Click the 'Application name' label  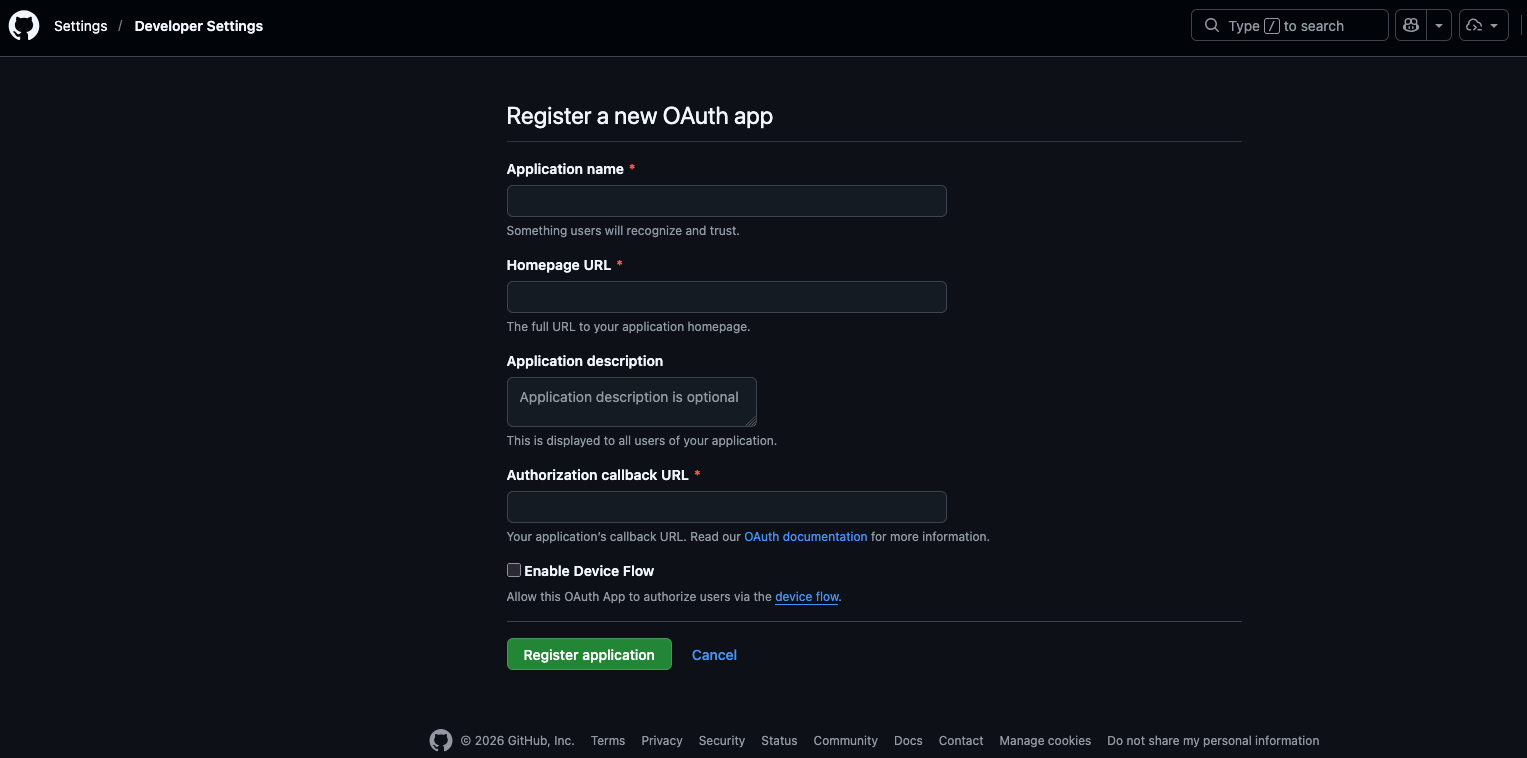[565, 169]
